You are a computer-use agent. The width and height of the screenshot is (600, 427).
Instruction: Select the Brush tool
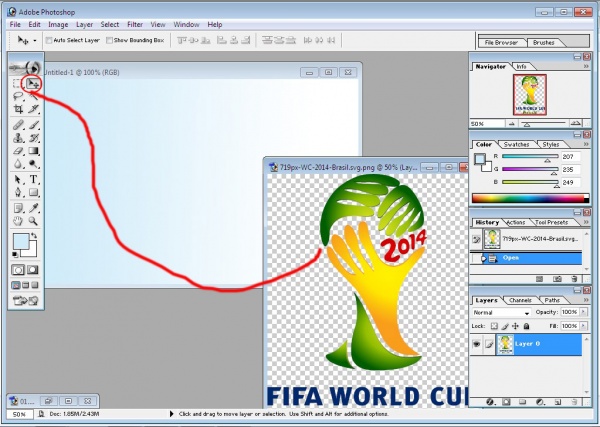pos(34,125)
